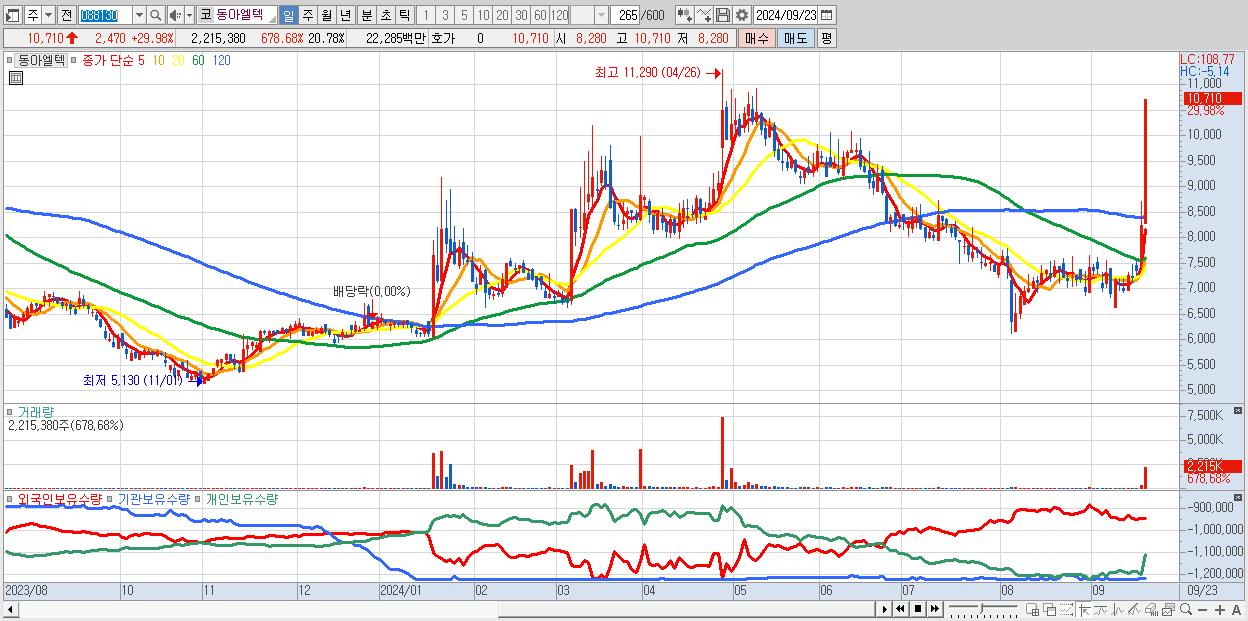Image resolution: width=1248 pixels, height=621 pixels.
Task: Click the stop button in replay controls
Action: click(917, 609)
